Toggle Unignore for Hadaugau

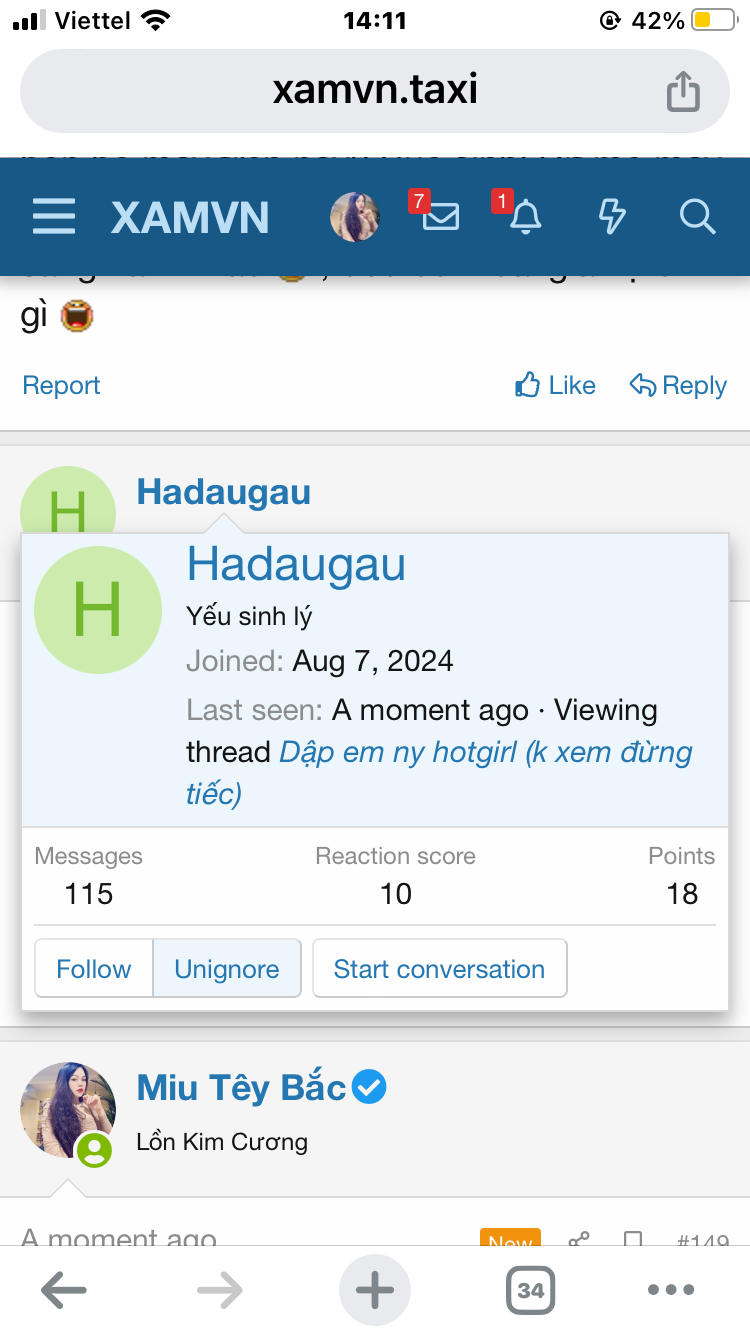tap(227, 969)
